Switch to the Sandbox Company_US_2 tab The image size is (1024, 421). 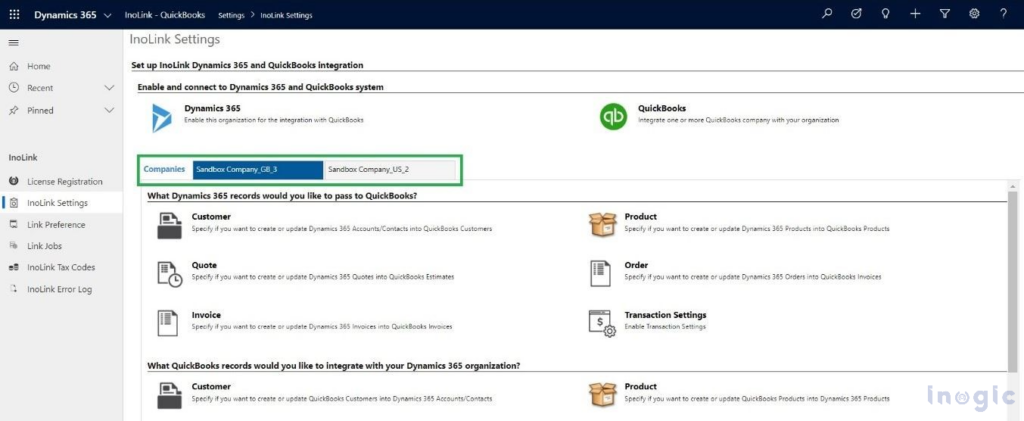tap(390, 170)
